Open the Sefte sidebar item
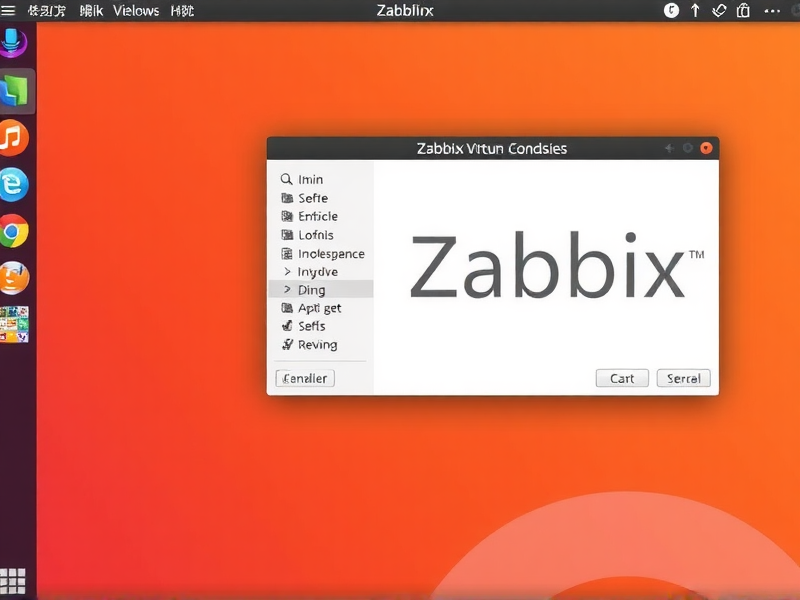The width and height of the screenshot is (800, 600). pyautogui.click(x=288, y=198)
